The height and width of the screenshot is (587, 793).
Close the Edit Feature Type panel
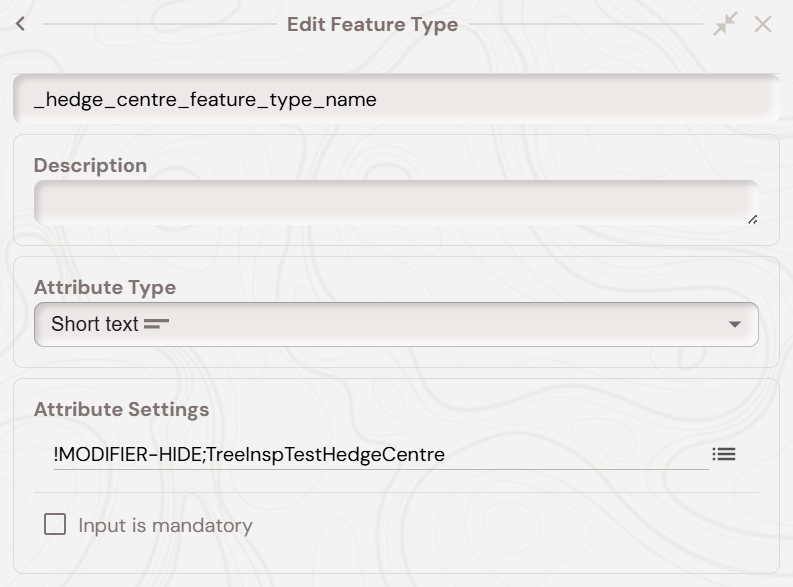click(x=763, y=24)
